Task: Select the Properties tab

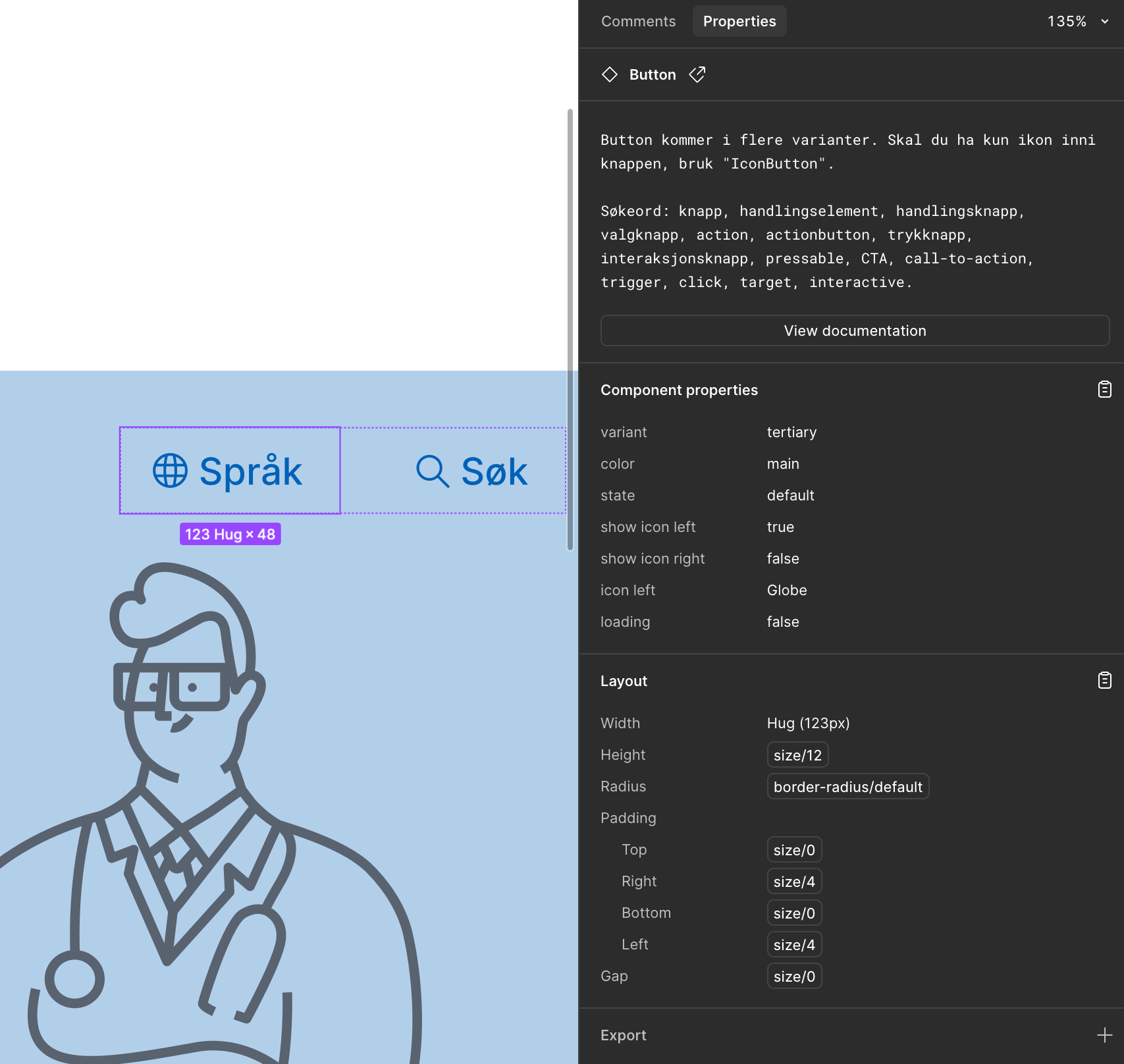Action: [x=739, y=22]
